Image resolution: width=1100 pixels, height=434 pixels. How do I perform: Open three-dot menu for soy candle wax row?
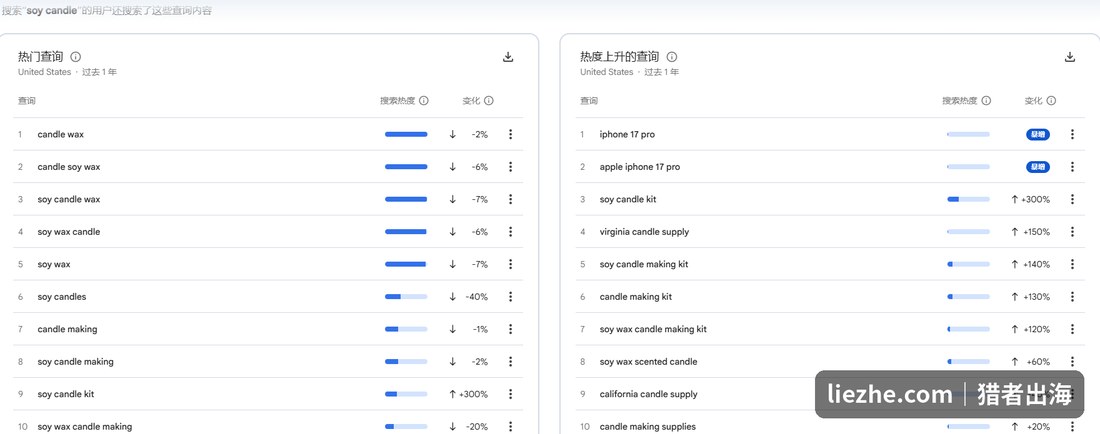coord(510,199)
